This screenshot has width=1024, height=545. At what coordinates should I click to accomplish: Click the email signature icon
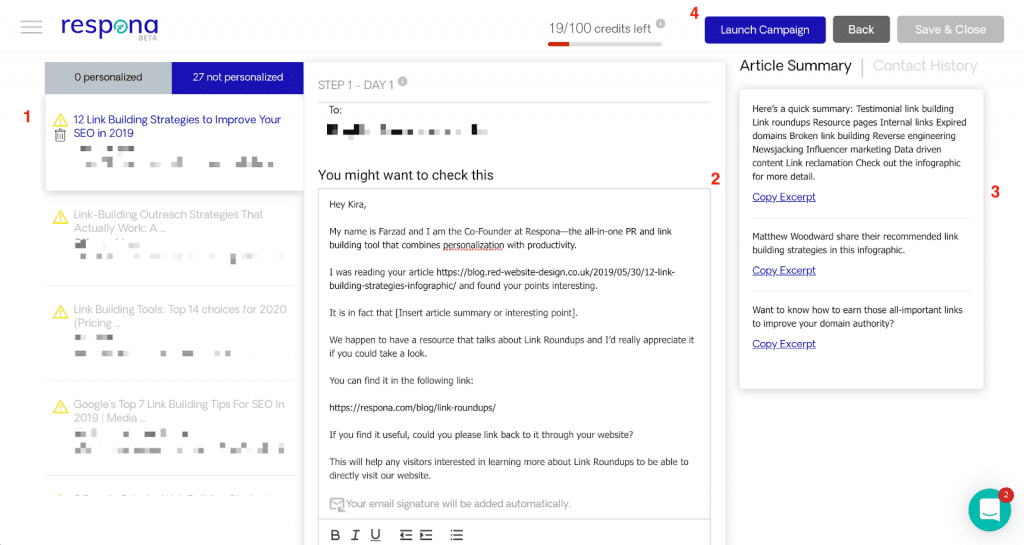[336, 504]
